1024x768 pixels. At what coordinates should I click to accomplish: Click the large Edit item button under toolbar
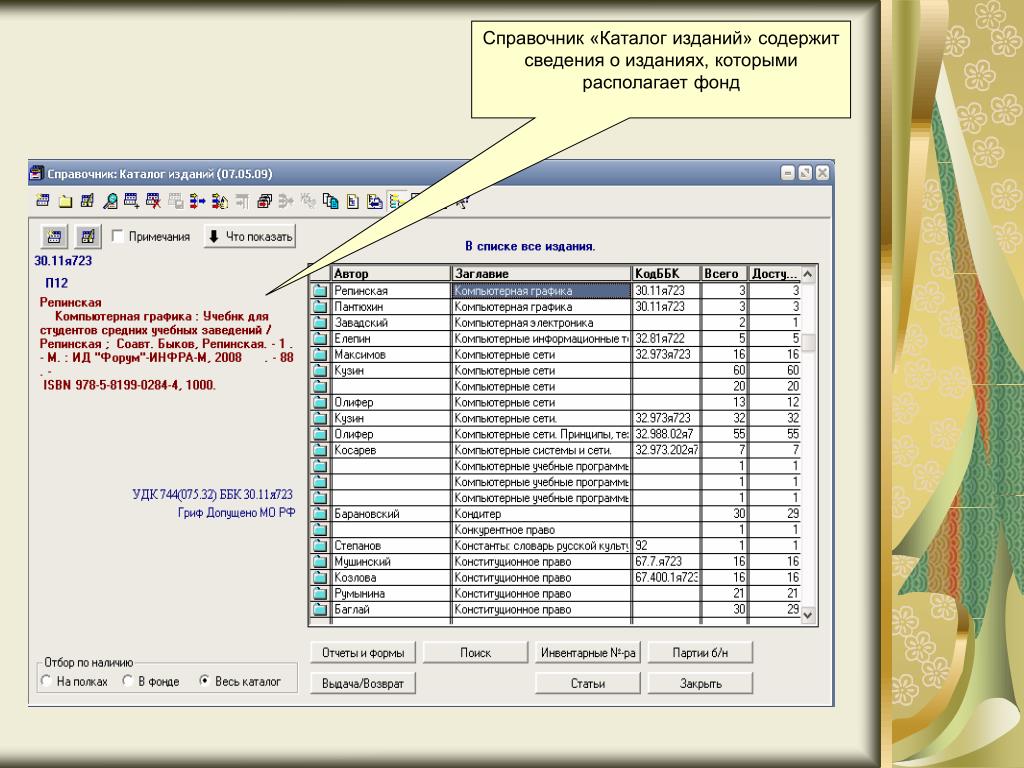[88, 236]
